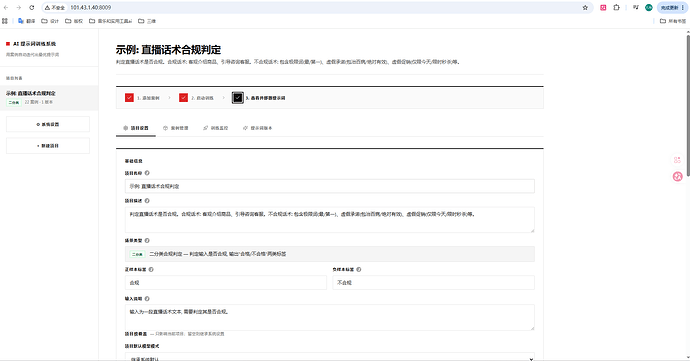Open the browser extensions puzzle icon
This screenshot has width=690, height=361.
tap(617, 7)
